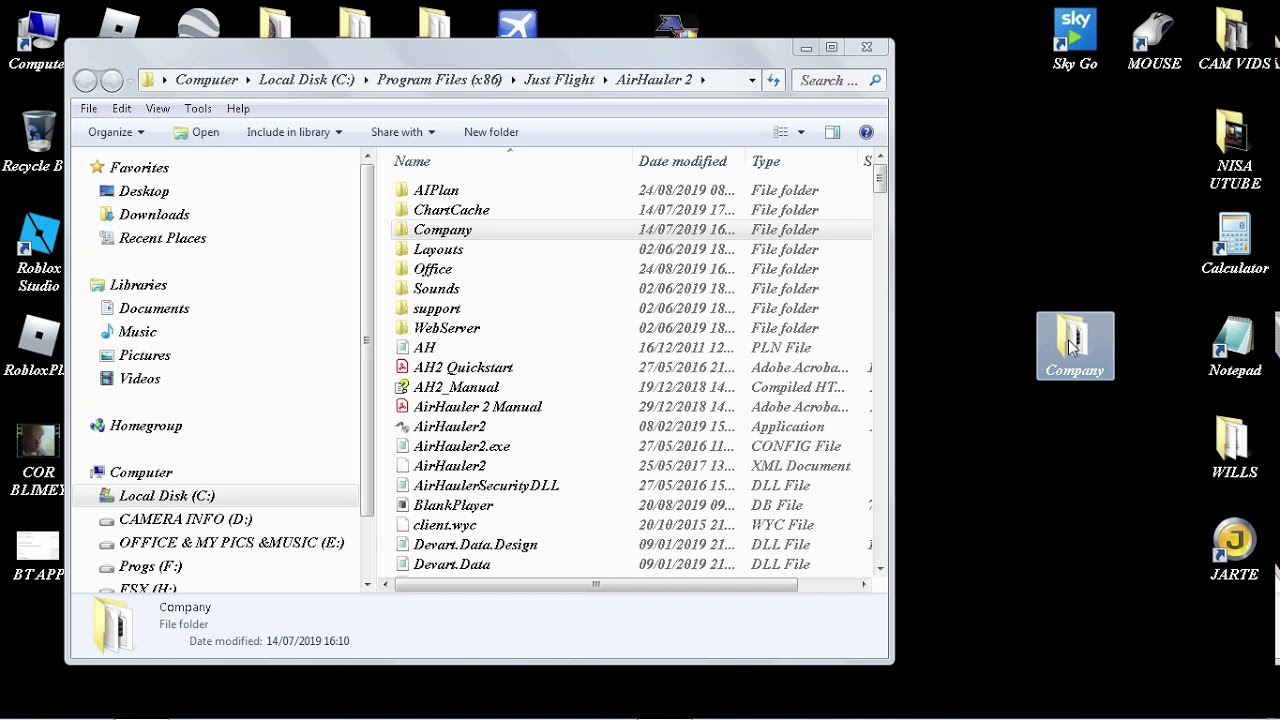This screenshot has height=720, width=1280.
Task: Expand breadcrumb arrow after Just Flight
Action: 605,80
